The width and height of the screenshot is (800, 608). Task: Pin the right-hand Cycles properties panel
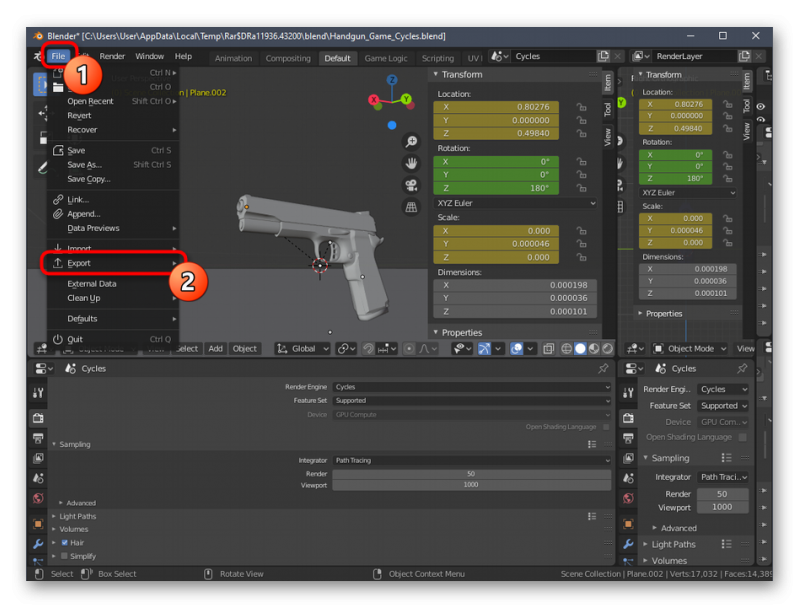pyautogui.click(x=742, y=368)
